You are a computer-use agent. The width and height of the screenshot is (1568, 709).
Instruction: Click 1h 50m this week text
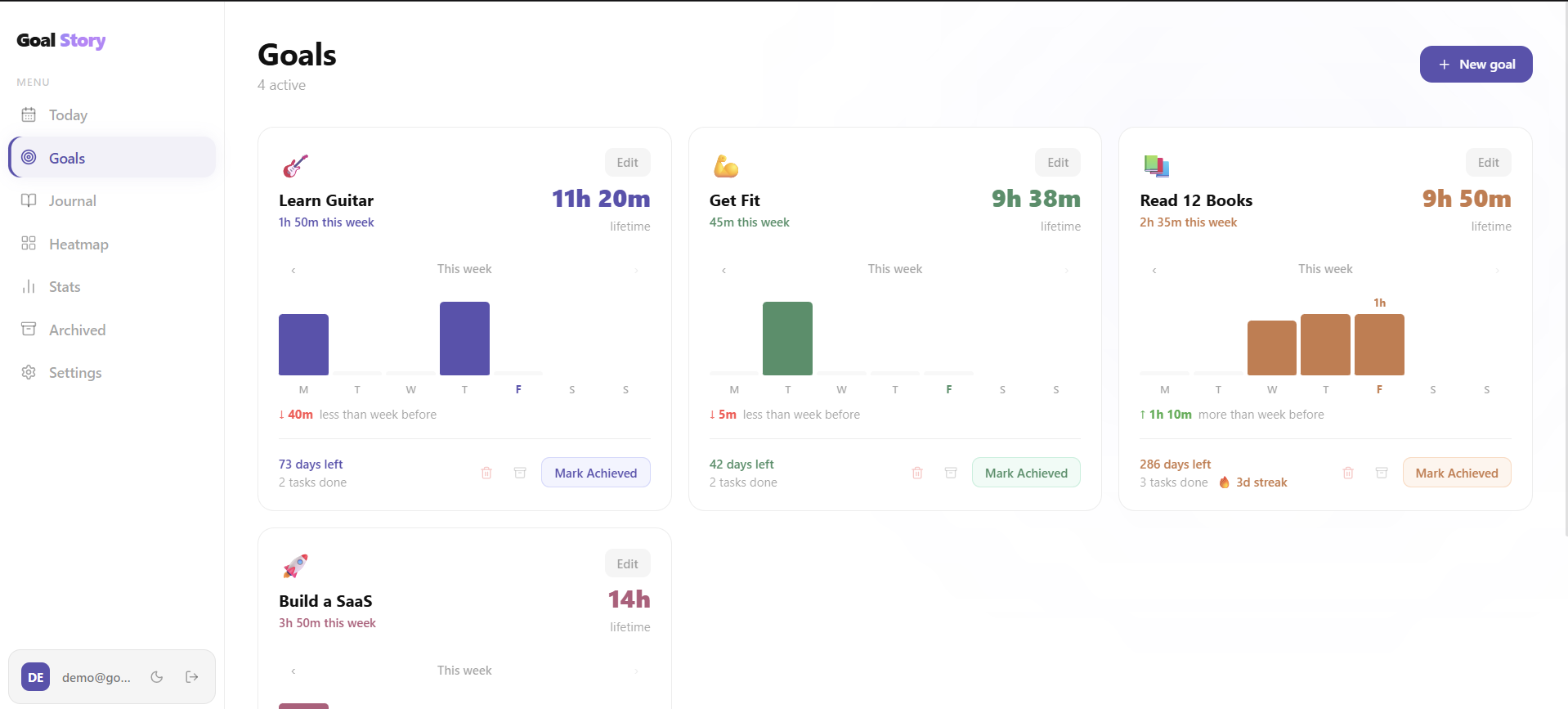(x=326, y=222)
